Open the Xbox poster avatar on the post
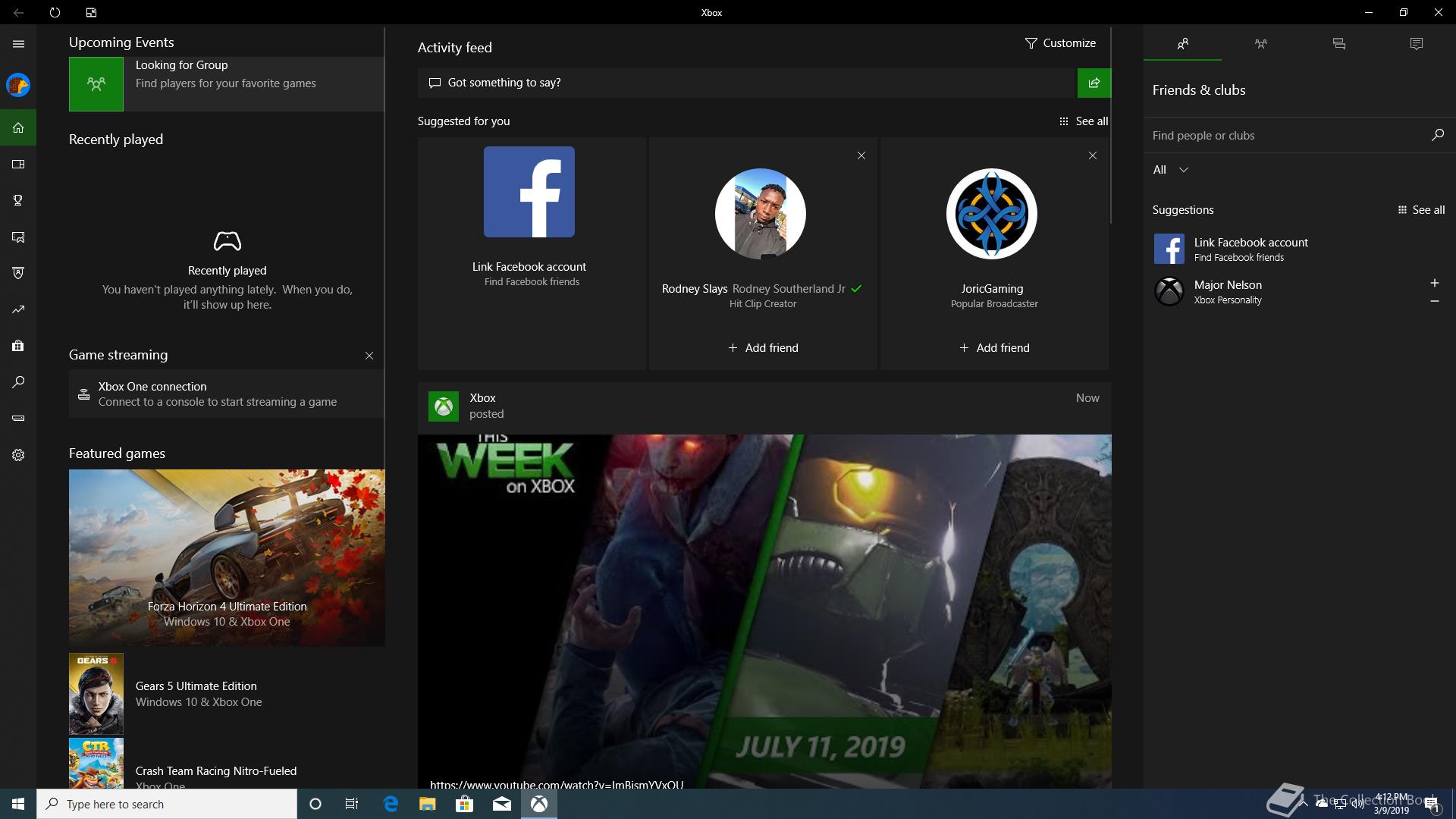 tap(444, 406)
